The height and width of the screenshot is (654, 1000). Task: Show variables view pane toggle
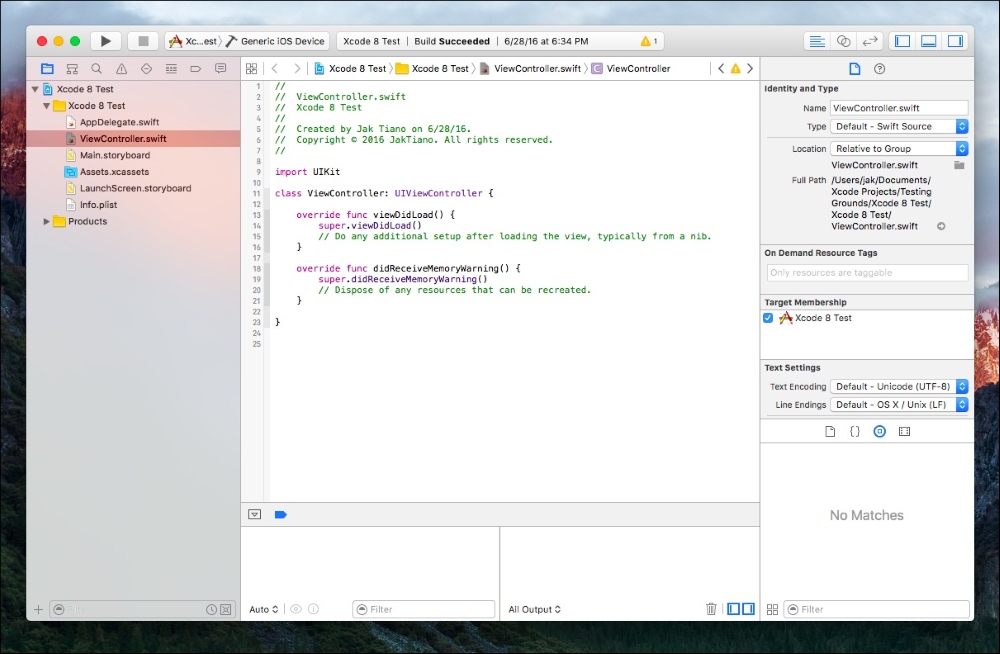733,609
